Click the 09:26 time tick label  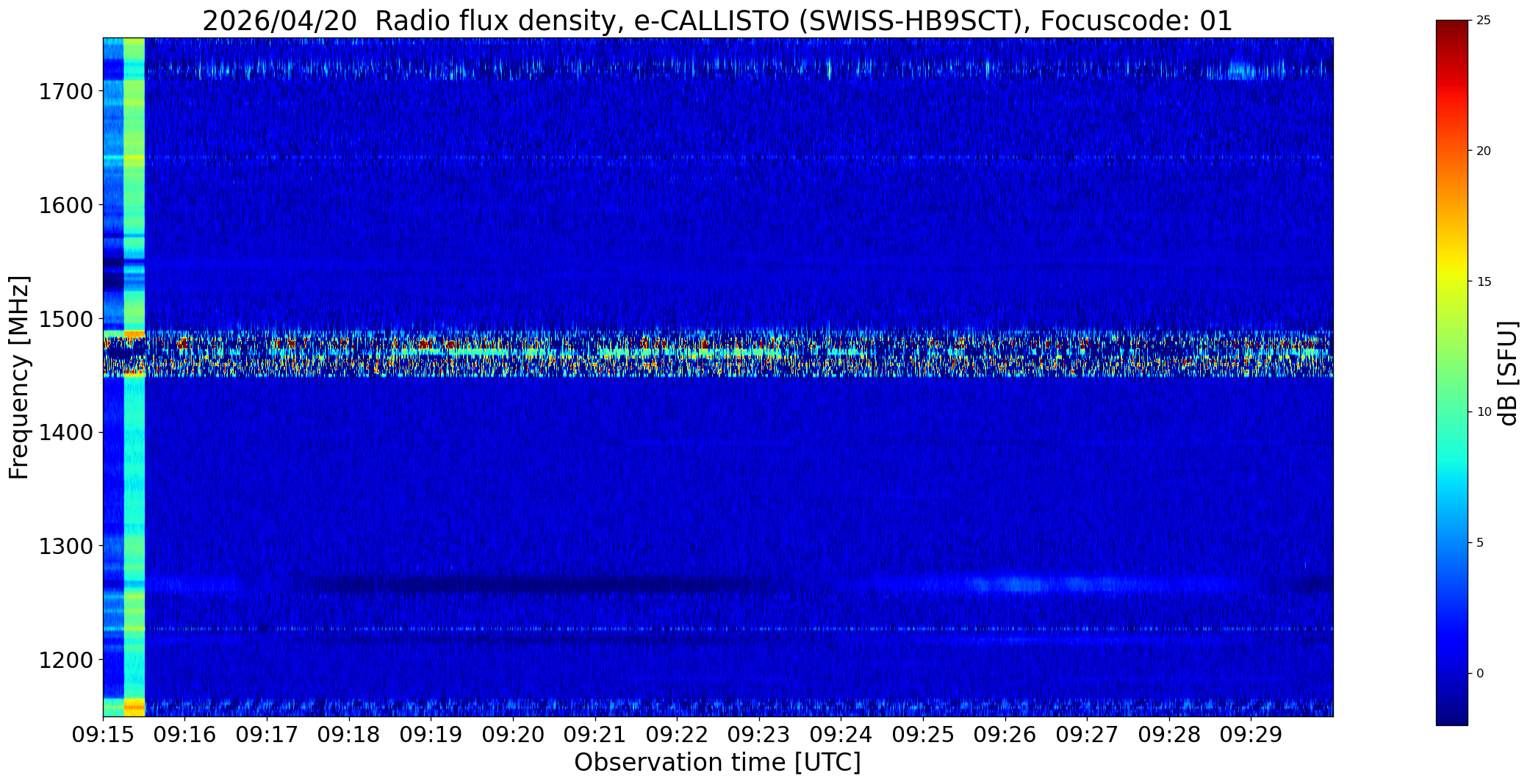pyautogui.click(x=1005, y=735)
